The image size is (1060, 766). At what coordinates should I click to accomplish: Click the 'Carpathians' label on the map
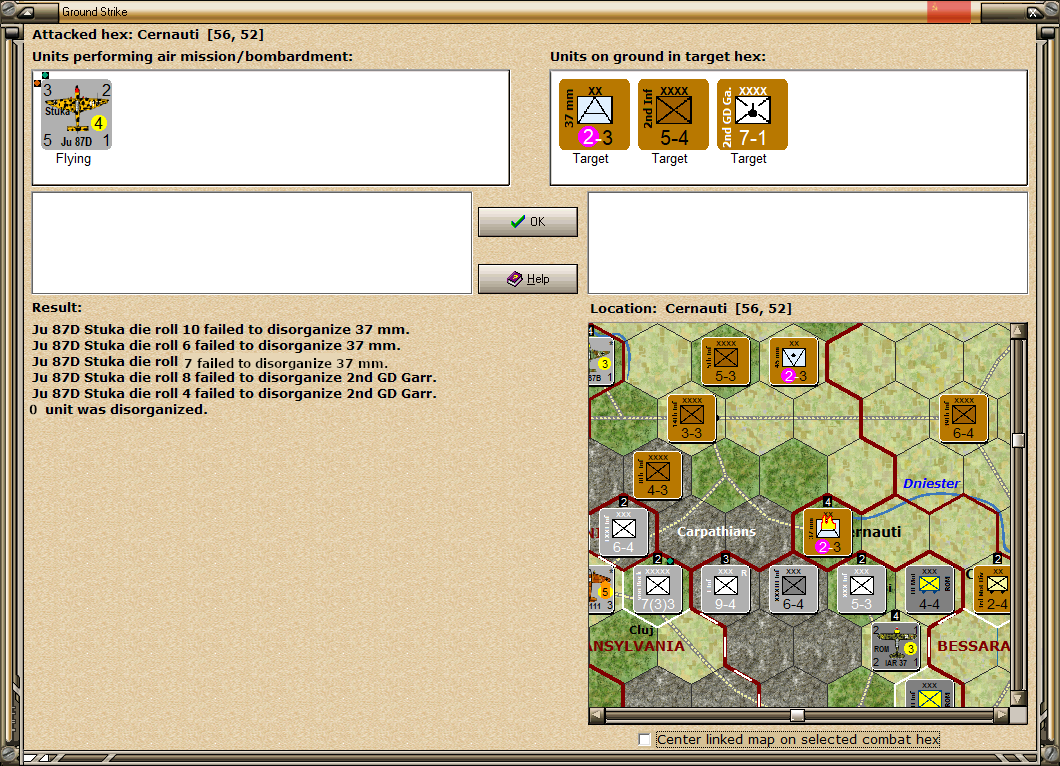(x=717, y=531)
